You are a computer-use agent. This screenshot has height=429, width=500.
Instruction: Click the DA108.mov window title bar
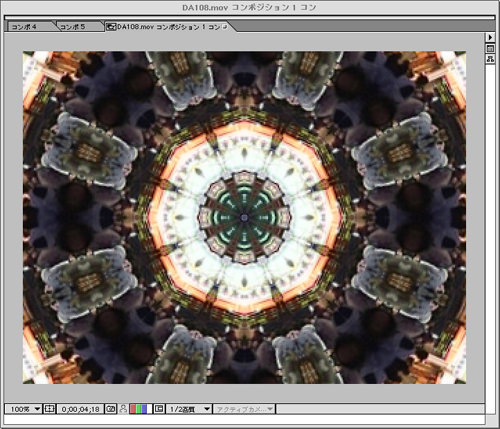pos(249,7)
